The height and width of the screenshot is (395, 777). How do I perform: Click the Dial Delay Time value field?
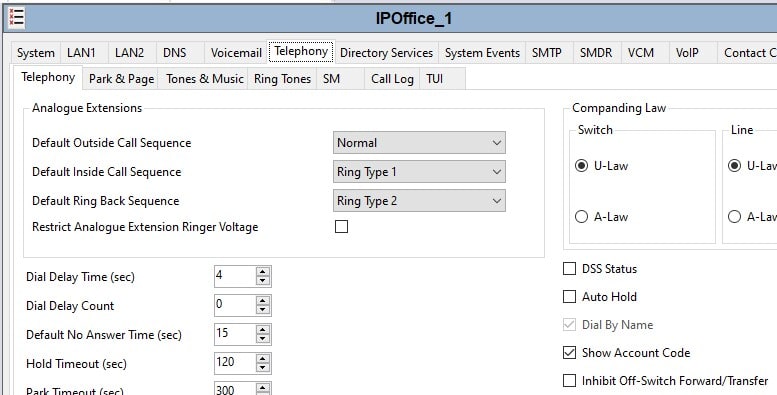pyautogui.click(x=235, y=276)
